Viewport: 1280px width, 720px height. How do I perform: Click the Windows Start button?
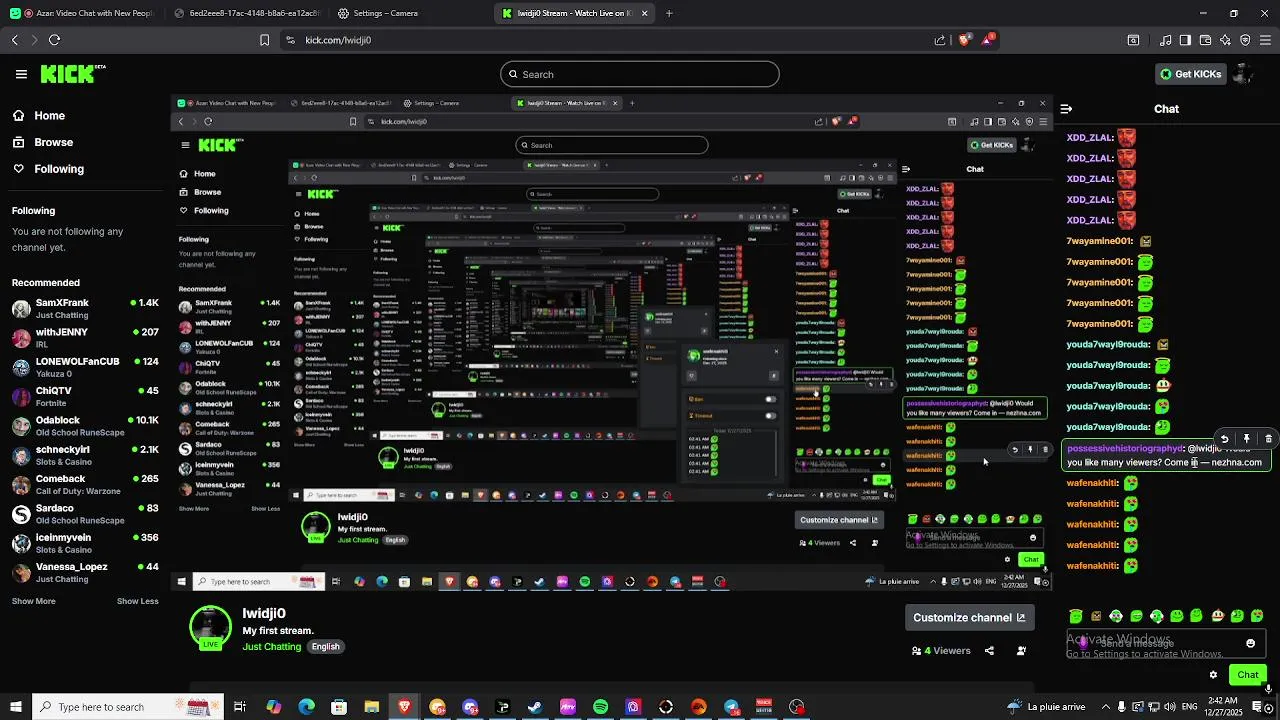coord(16,707)
